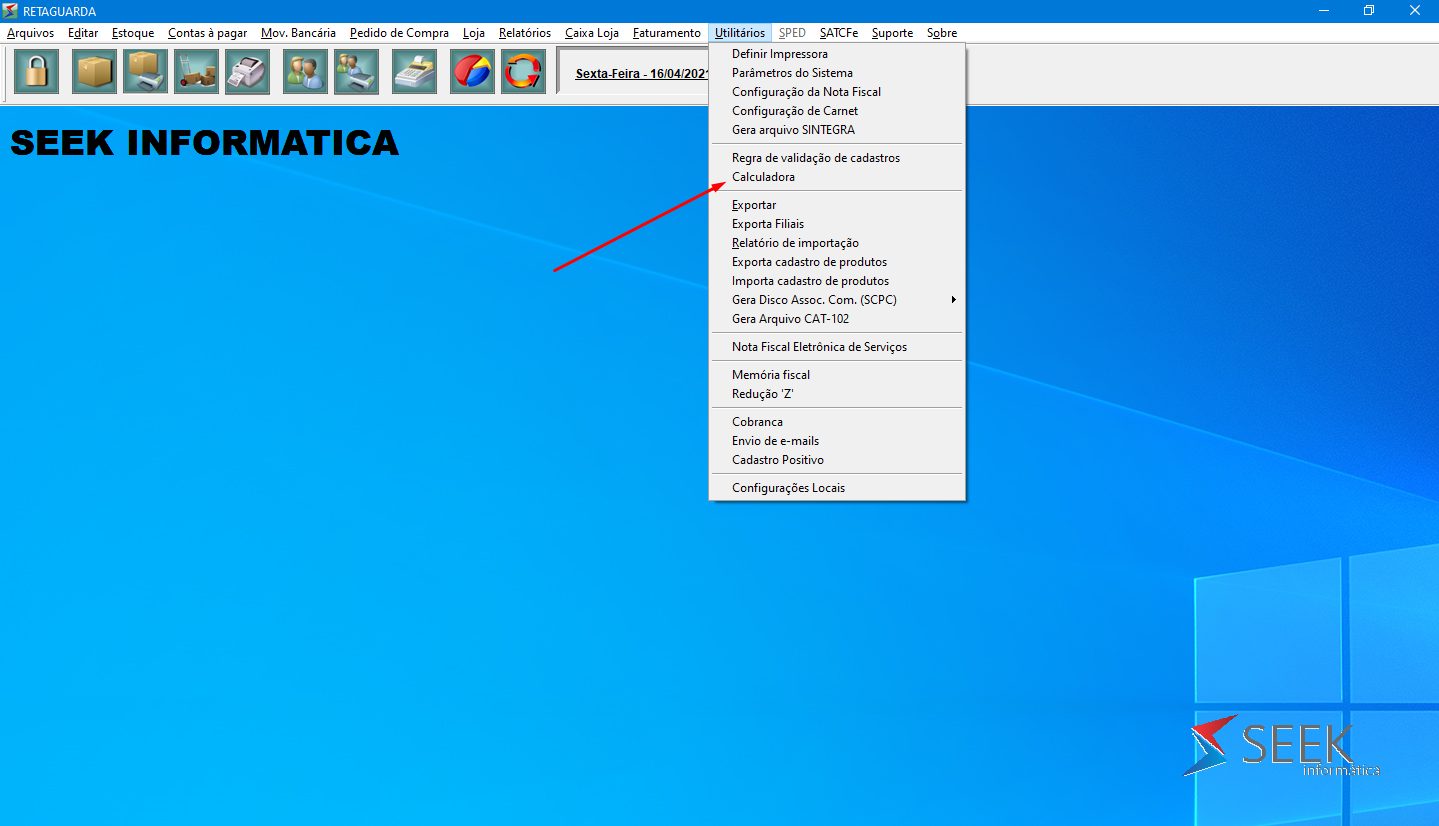Click the circular arrows refresh icon
Screen dimensions: 1439x826
pos(524,72)
